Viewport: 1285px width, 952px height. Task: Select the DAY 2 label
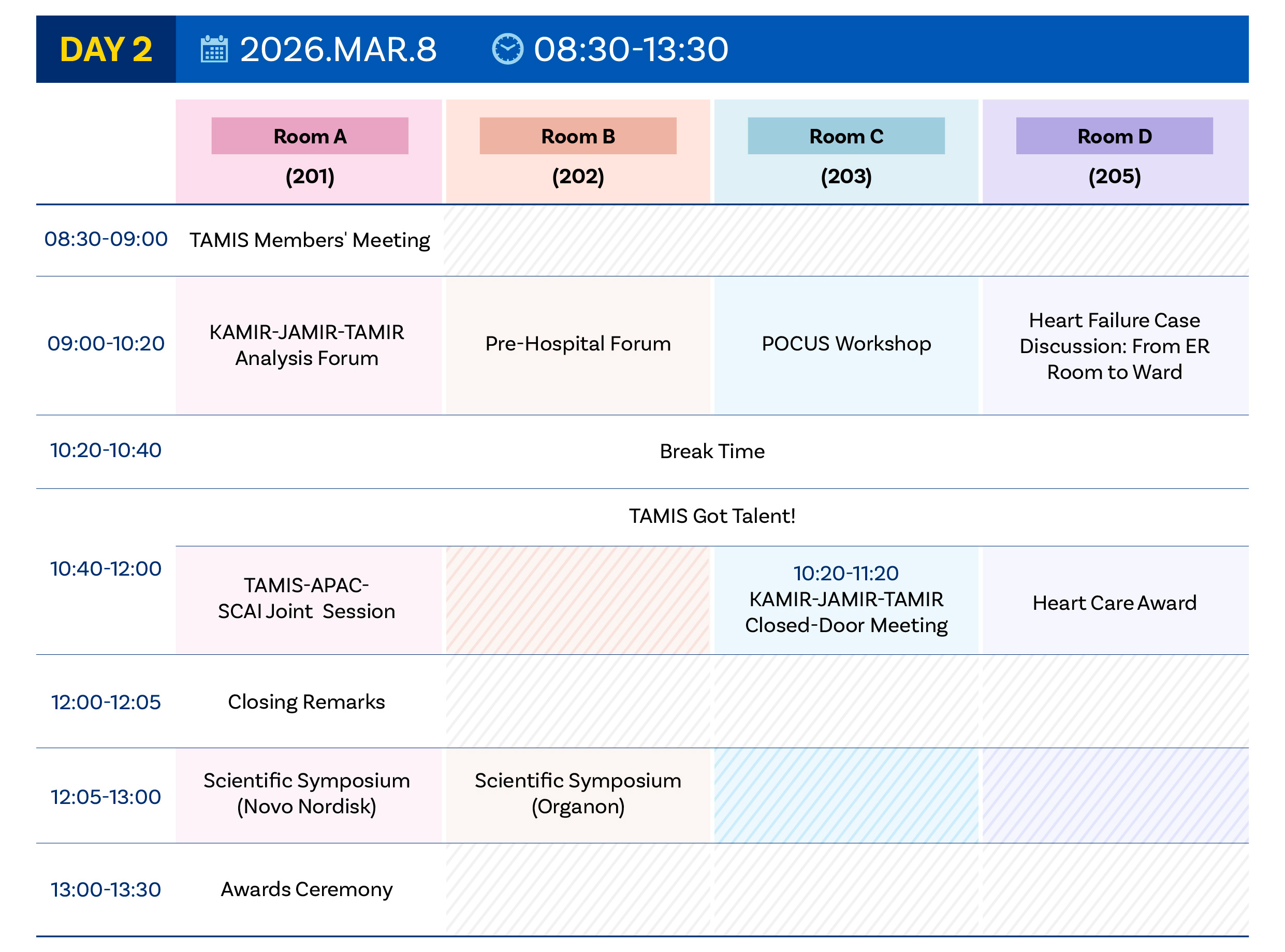click(x=106, y=49)
